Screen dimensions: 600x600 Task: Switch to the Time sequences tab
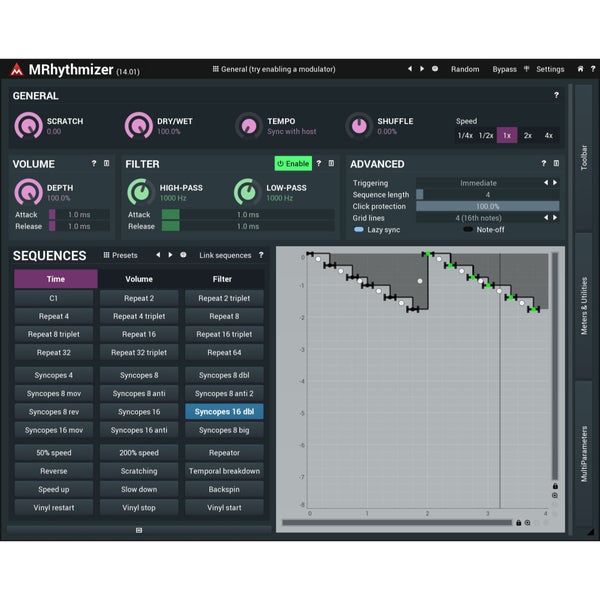point(56,279)
